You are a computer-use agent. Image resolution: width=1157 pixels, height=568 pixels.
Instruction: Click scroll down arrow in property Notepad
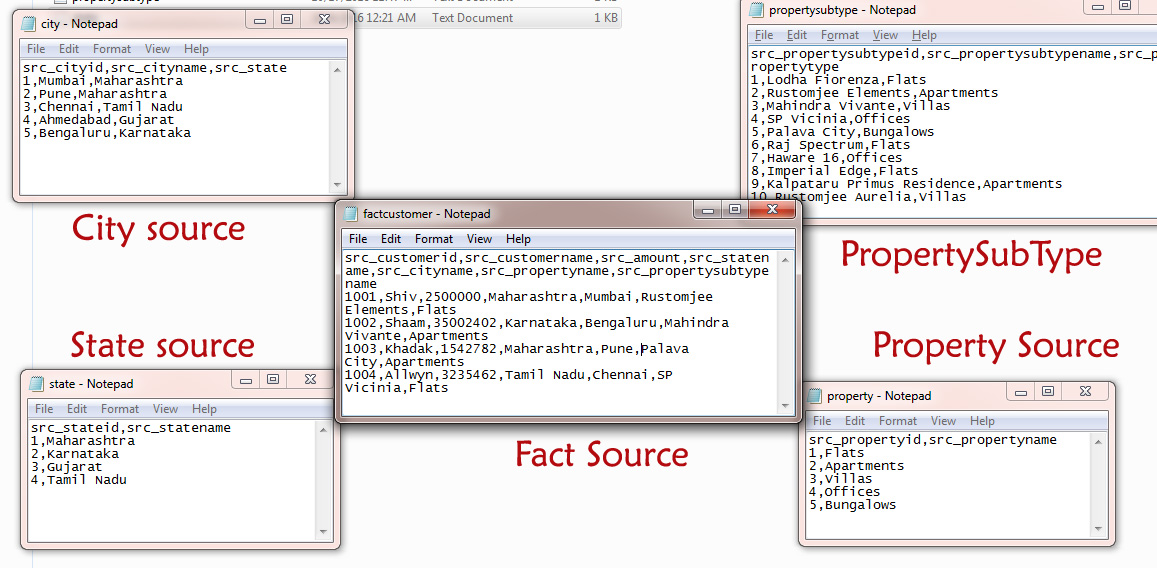tap(1099, 529)
